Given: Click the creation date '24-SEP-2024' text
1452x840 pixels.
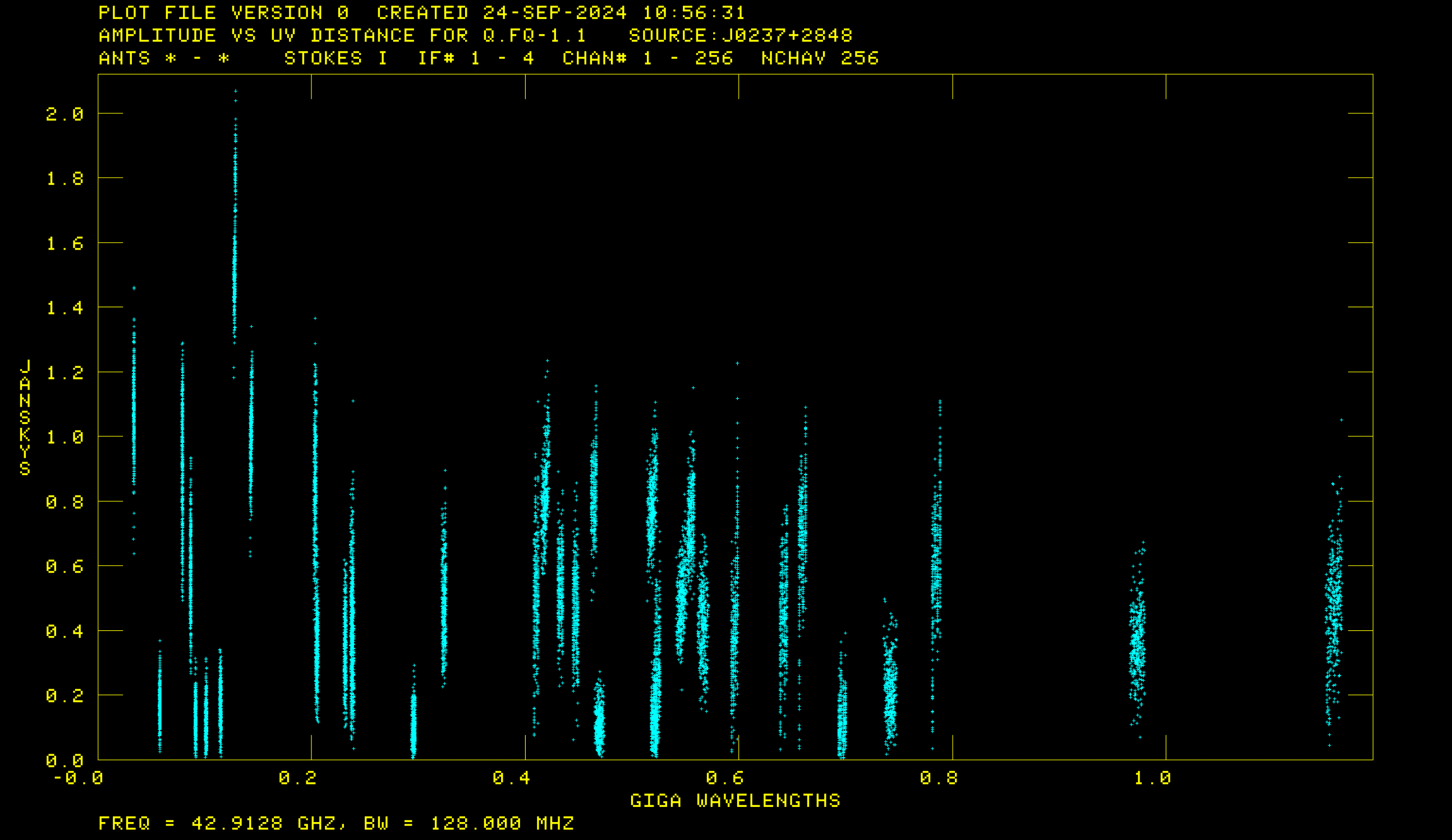Looking at the screenshot, I should (554, 13).
